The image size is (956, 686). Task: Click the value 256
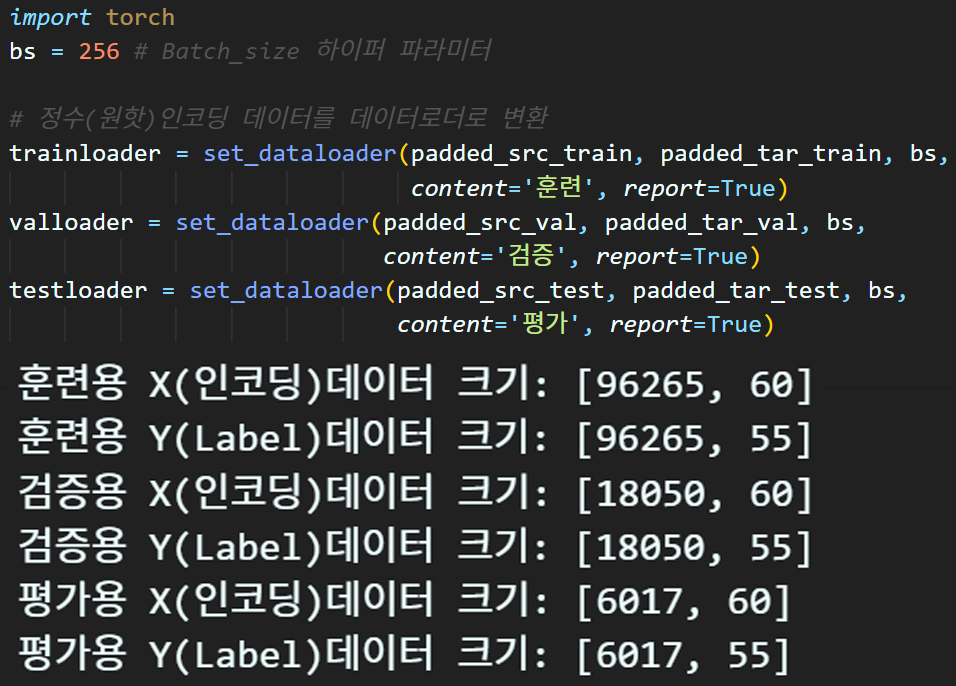point(98,50)
